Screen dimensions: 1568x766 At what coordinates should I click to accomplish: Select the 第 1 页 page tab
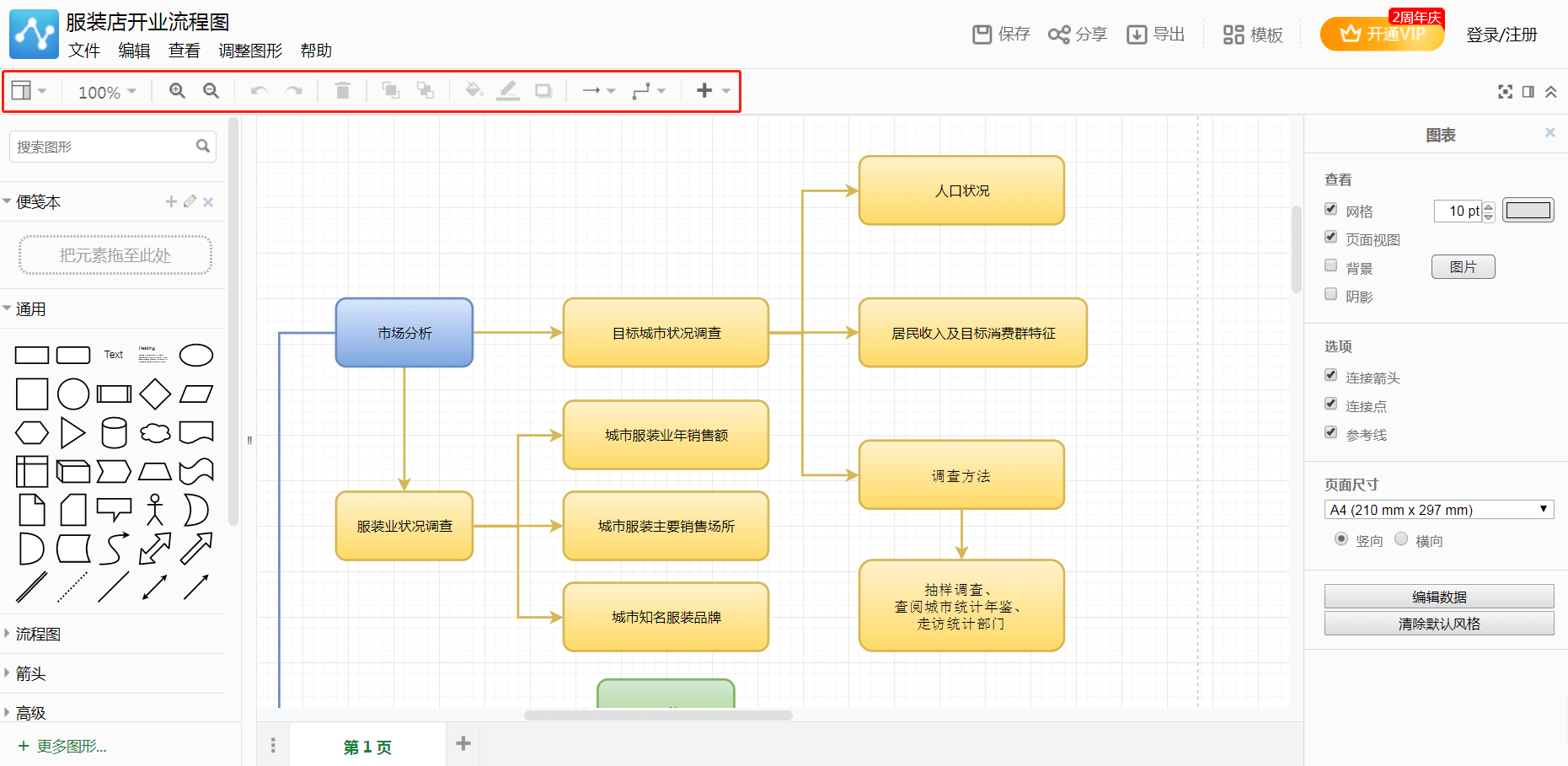(x=367, y=747)
